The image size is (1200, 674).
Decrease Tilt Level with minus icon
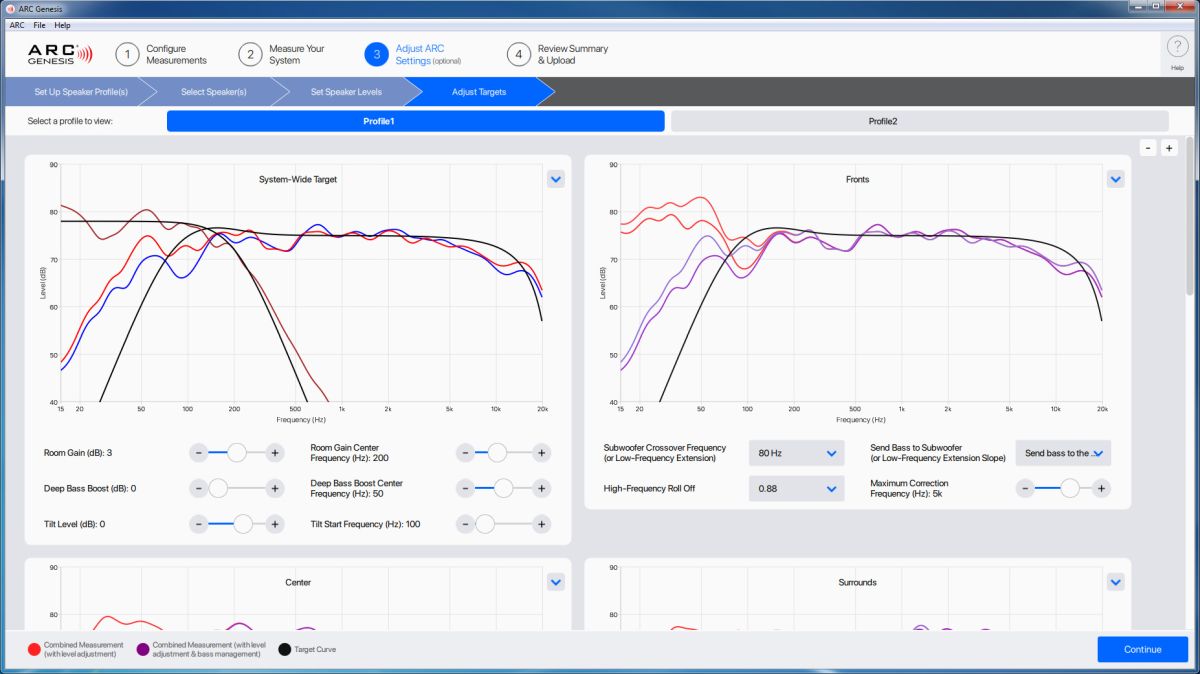199,524
